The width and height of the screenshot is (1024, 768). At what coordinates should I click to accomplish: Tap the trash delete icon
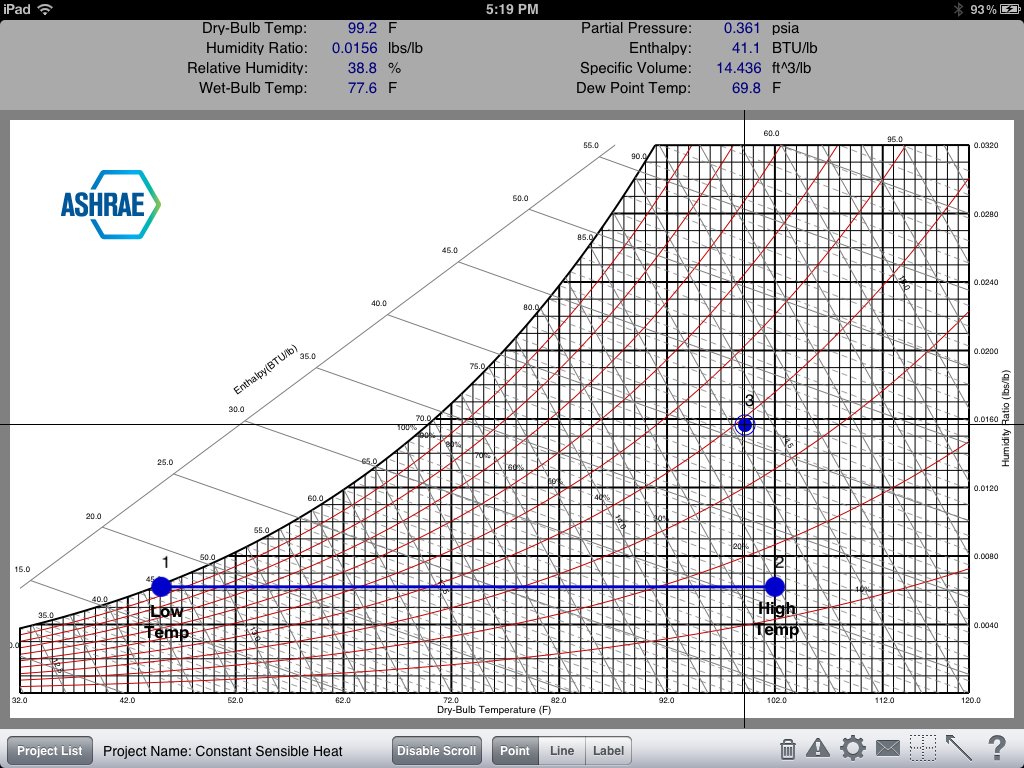788,749
